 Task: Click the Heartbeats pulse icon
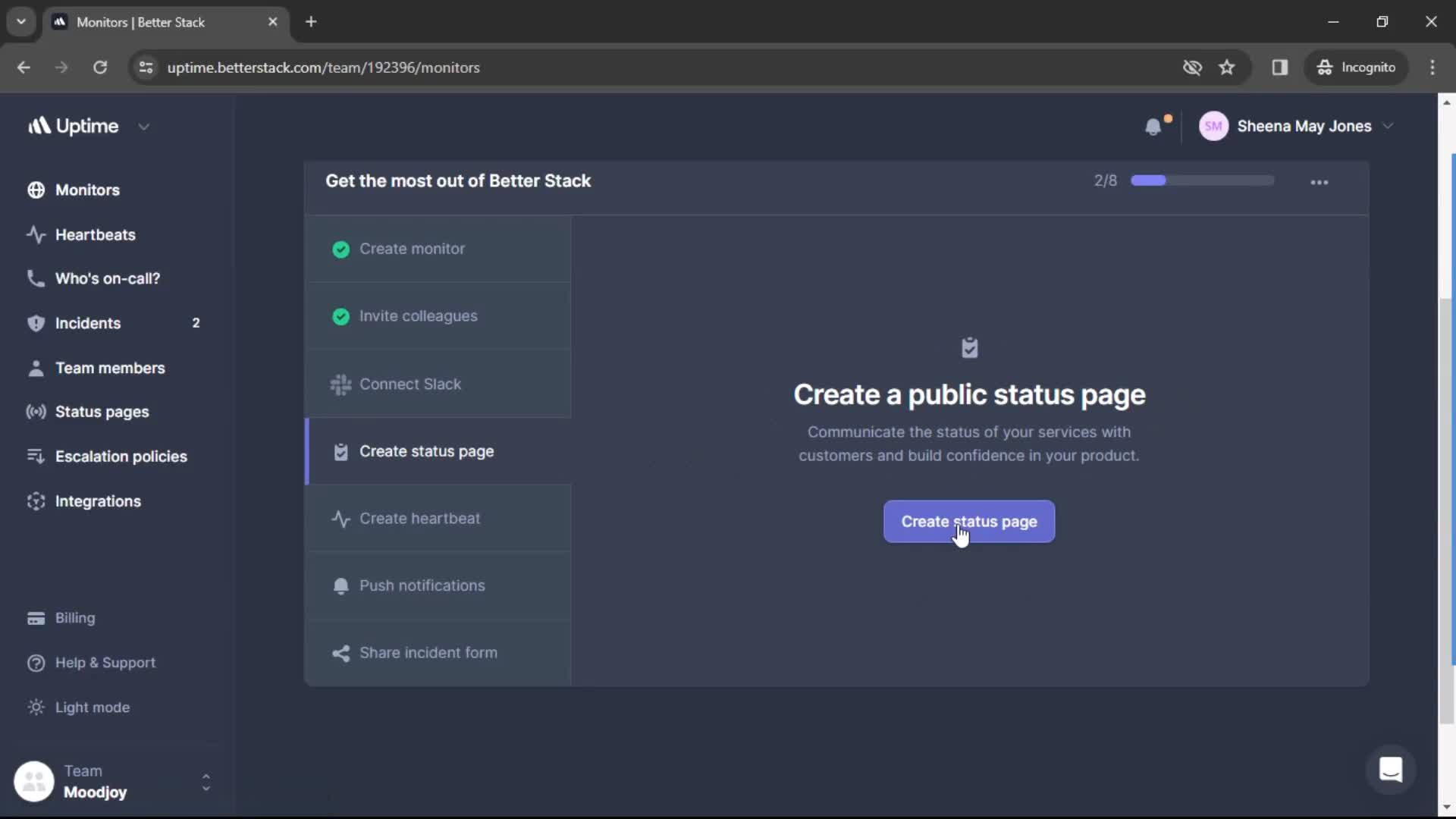(x=36, y=235)
